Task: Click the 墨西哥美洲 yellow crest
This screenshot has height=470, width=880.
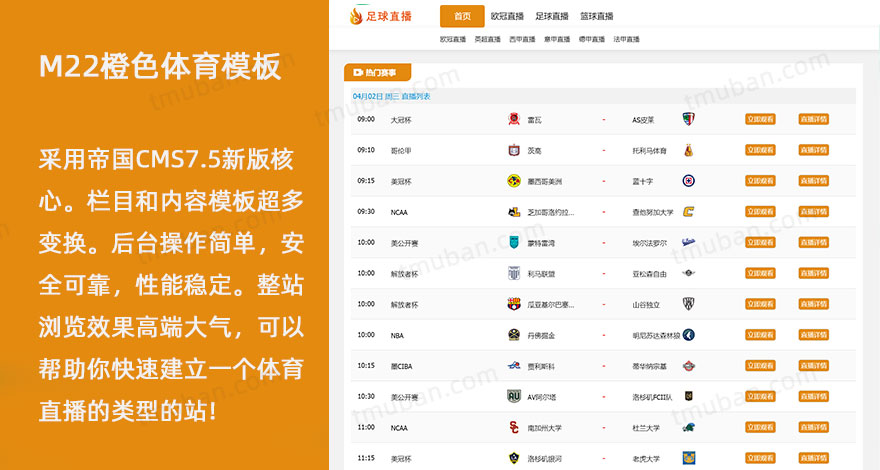Action: [514, 181]
